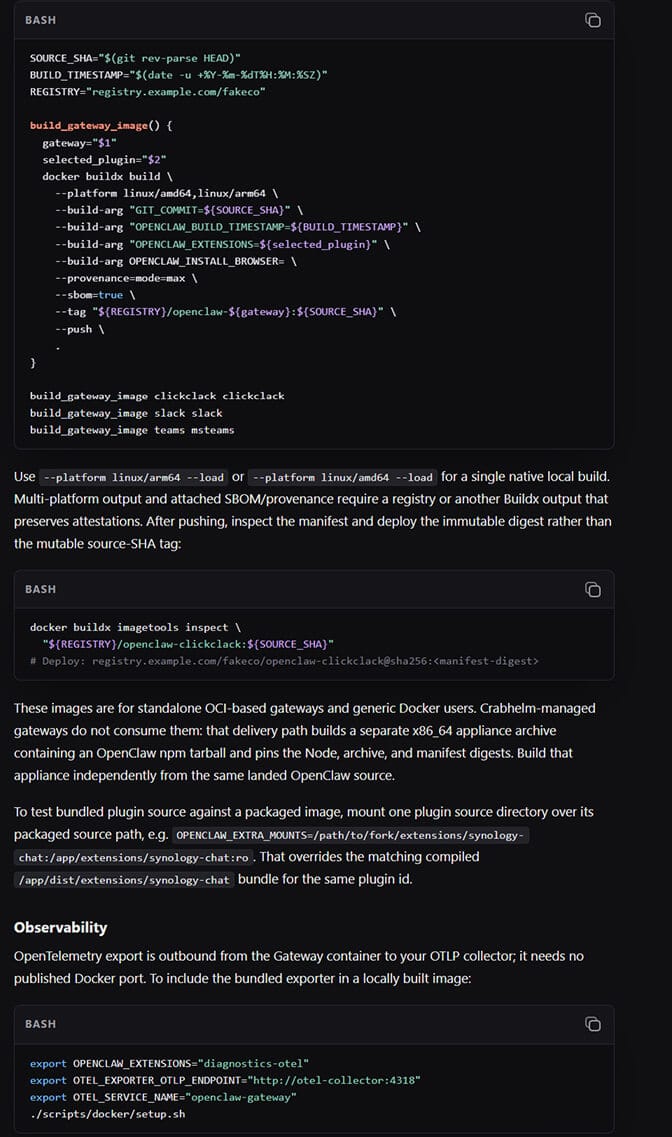This screenshot has width=672, height=1137.
Task: Click the BASH label above SOURCE_SHA line
Action: pyautogui.click(x=40, y=20)
